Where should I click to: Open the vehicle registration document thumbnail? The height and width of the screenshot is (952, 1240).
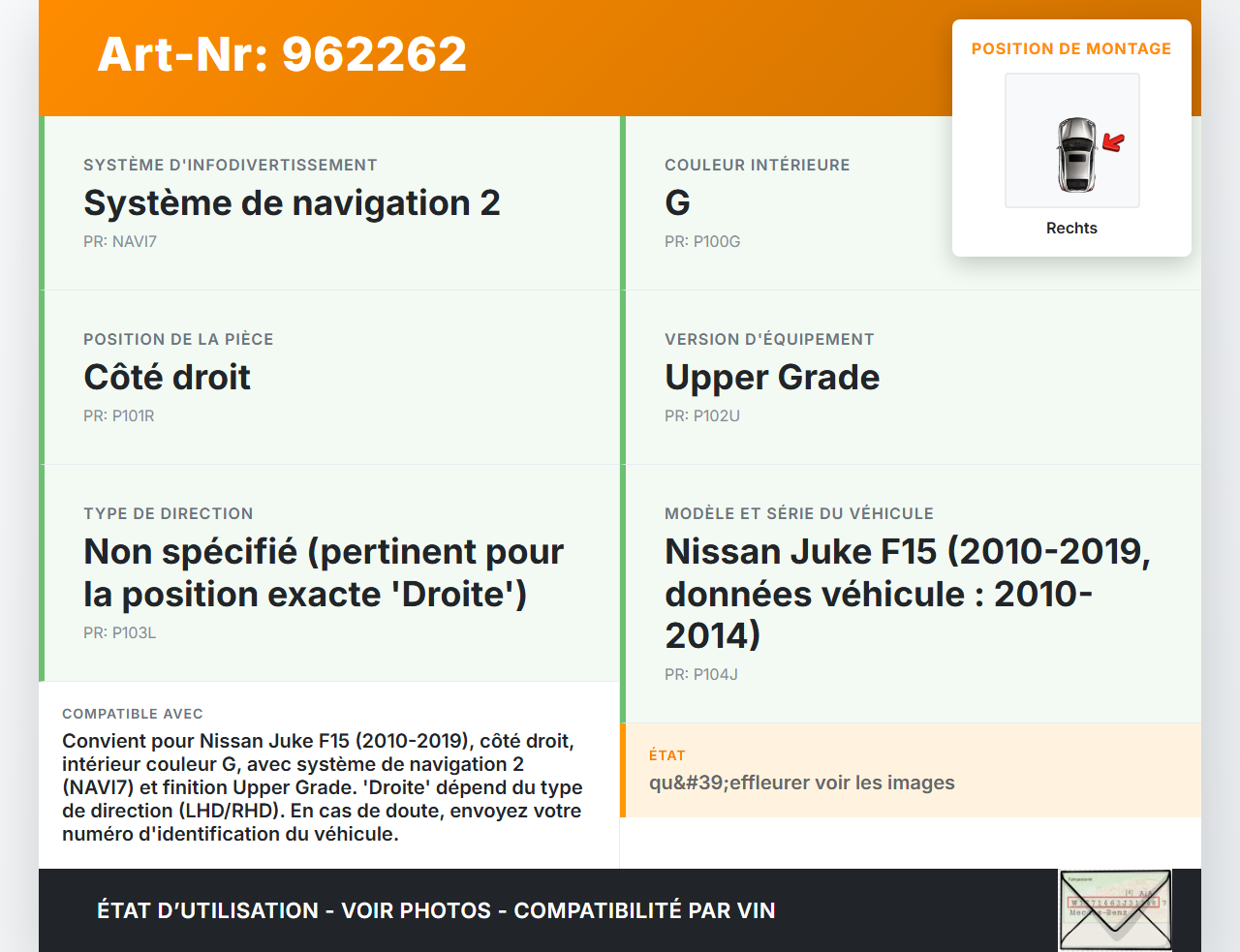[x=1115, y=908]
